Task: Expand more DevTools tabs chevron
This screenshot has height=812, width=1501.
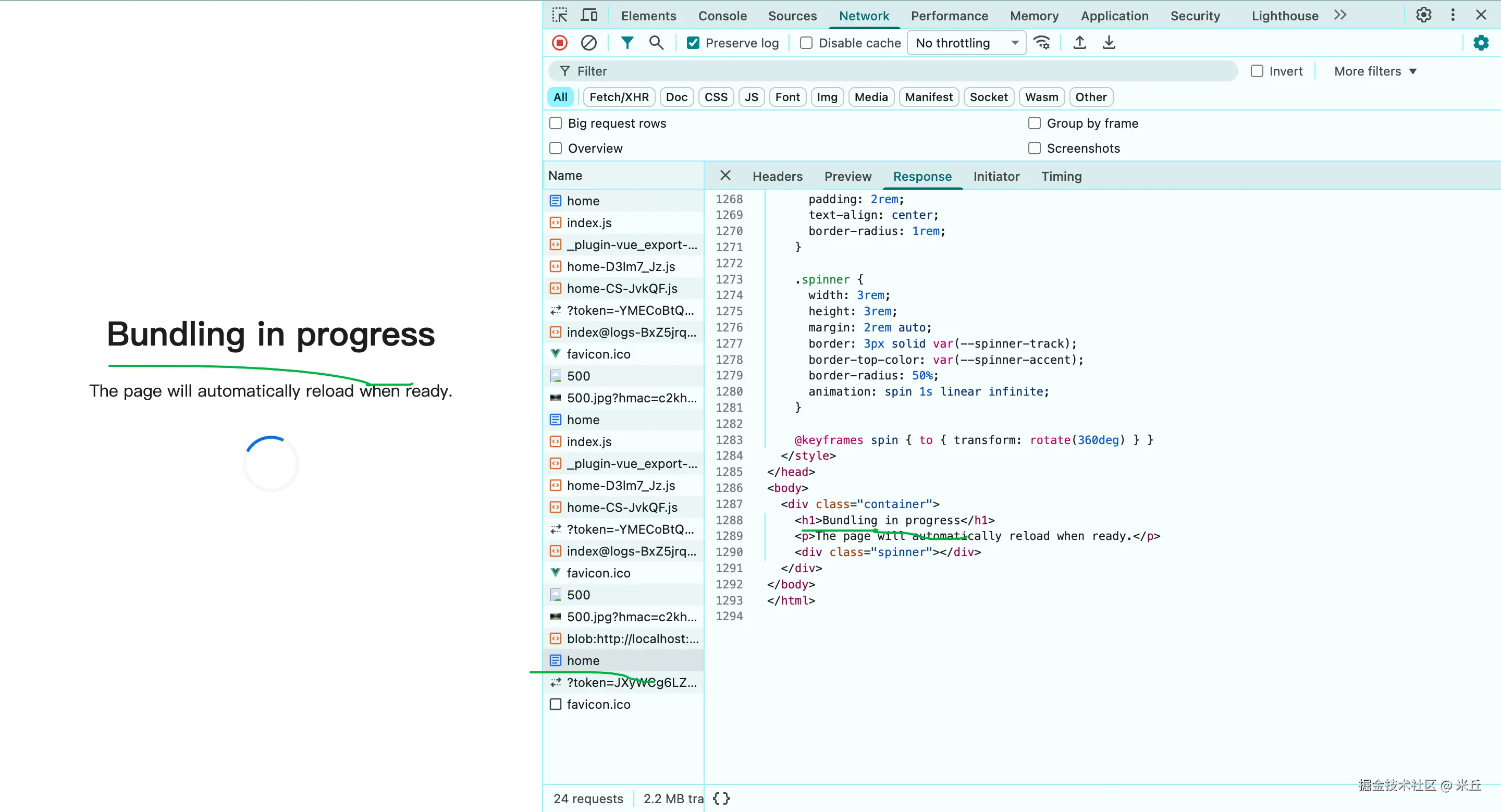Action: (x=1340, y=15)
